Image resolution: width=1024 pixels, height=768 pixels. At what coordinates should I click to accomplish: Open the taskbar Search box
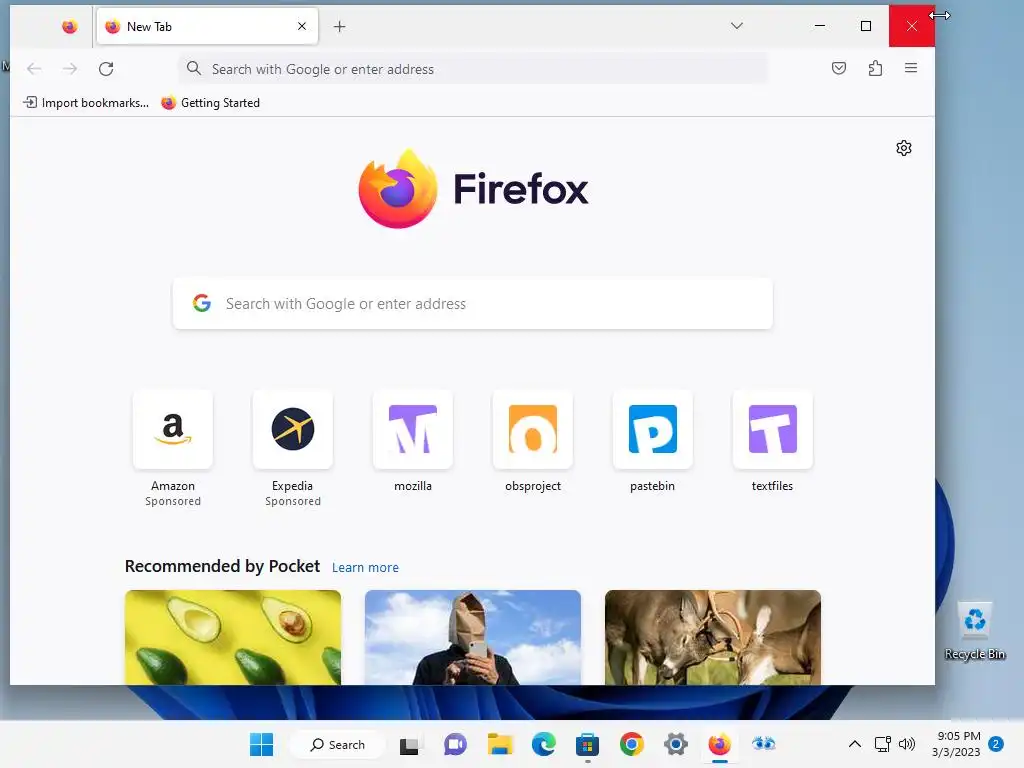tap(337, 744)
